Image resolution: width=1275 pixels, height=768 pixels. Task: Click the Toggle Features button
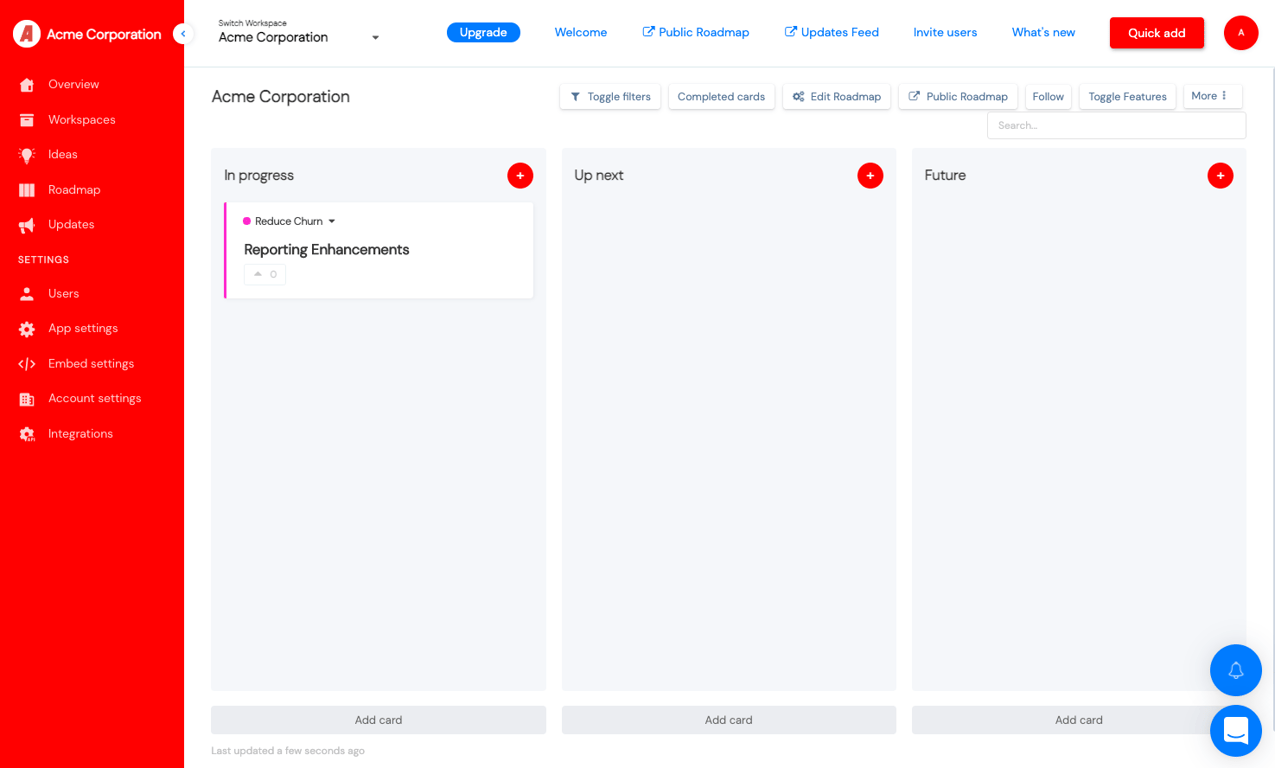pos(1127,97)
